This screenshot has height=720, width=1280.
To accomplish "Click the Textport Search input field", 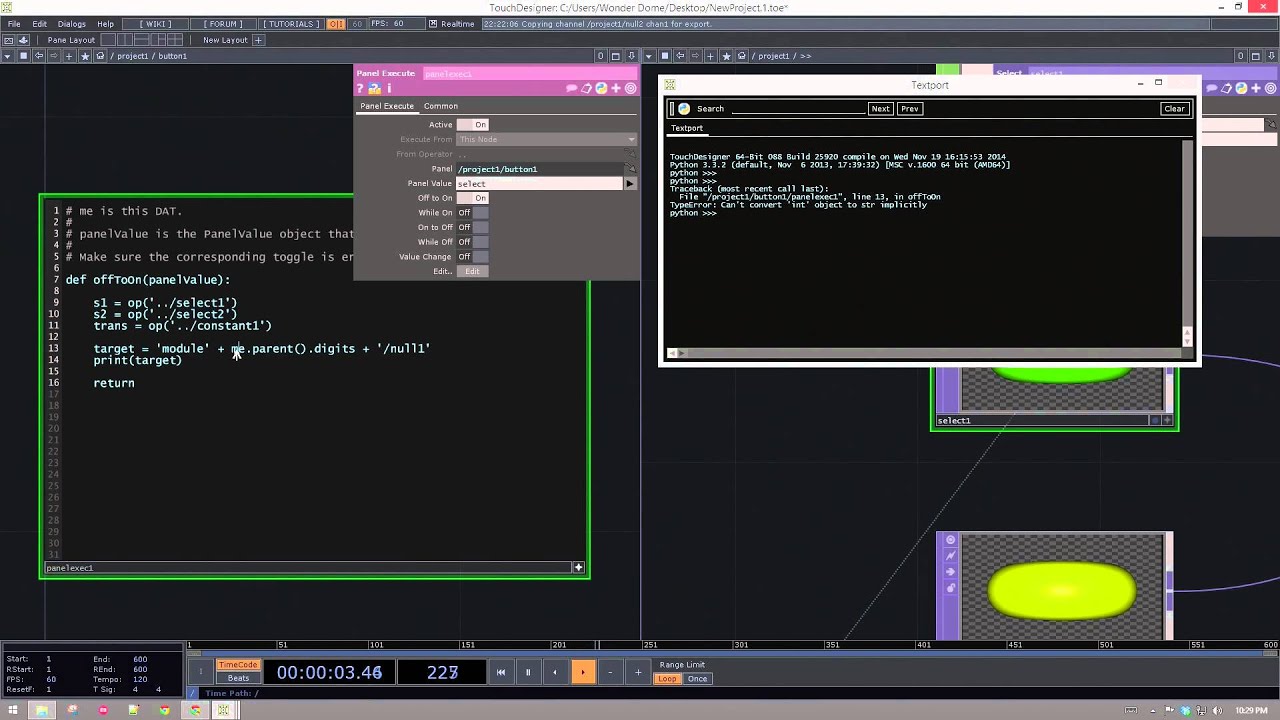I will (x=797, y=109).
